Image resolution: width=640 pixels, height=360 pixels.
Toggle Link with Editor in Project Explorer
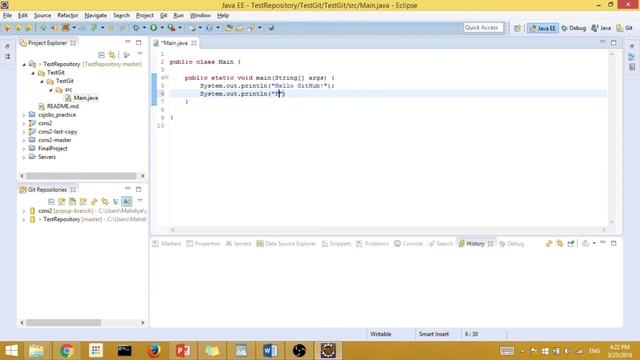tap(112, 55)
